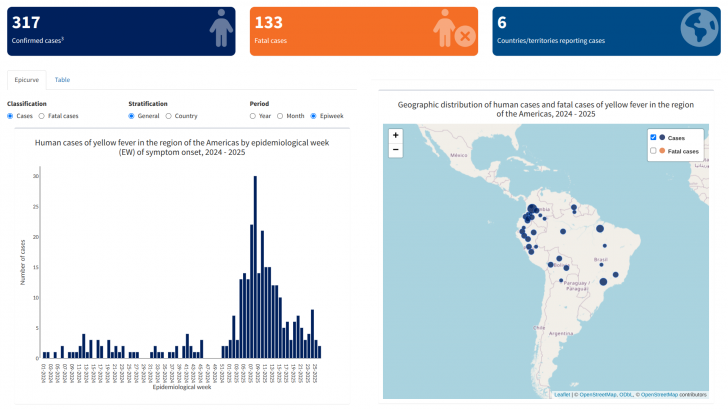
Task: Zoom in on the map
Action: click(x=396, y=135)
